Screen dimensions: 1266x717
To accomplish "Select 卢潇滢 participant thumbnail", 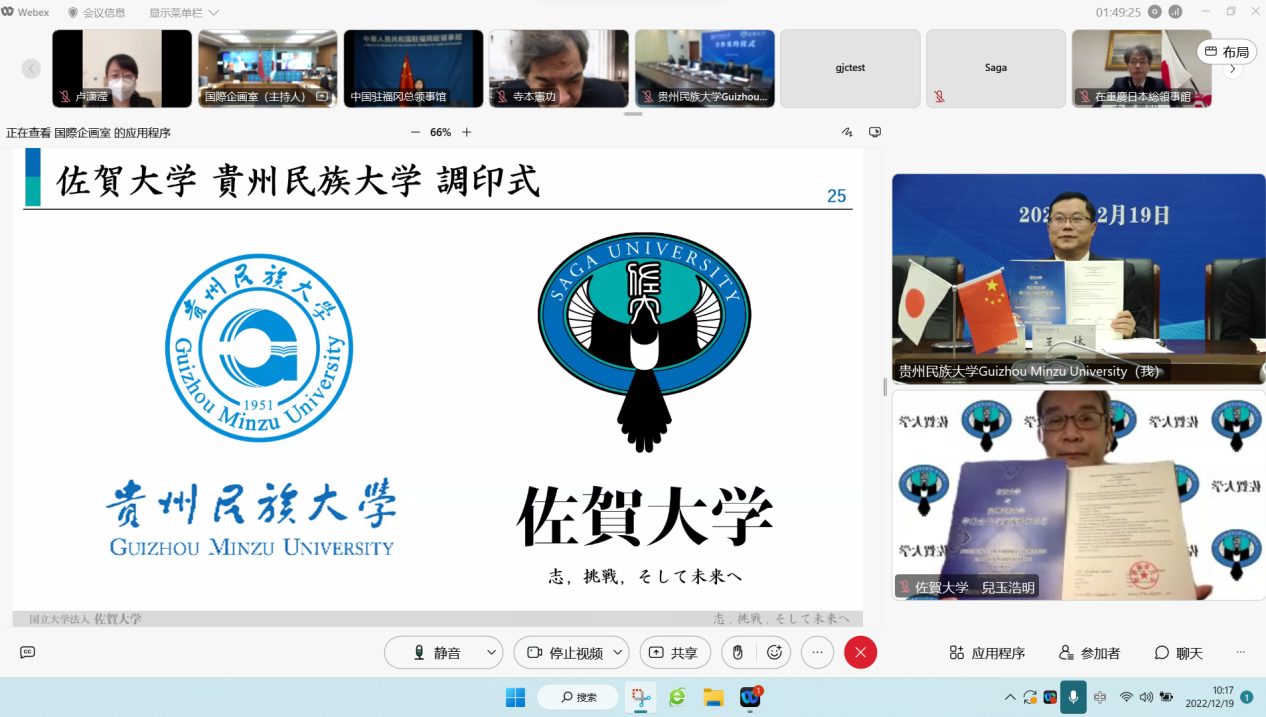I will point(122,69).
